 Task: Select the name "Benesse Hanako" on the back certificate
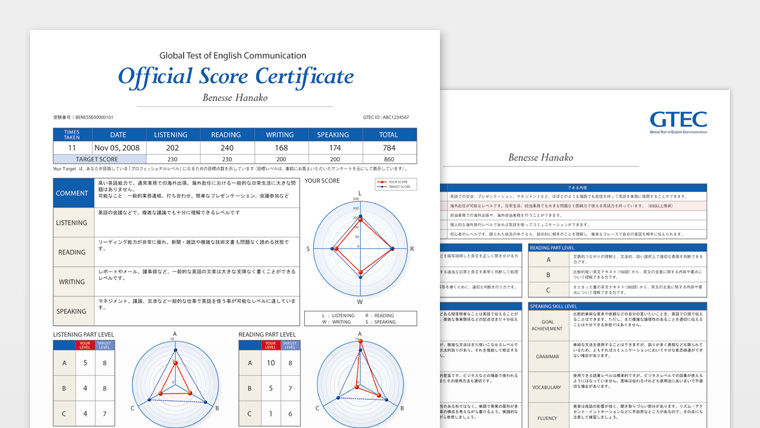[x=540, y=157]
